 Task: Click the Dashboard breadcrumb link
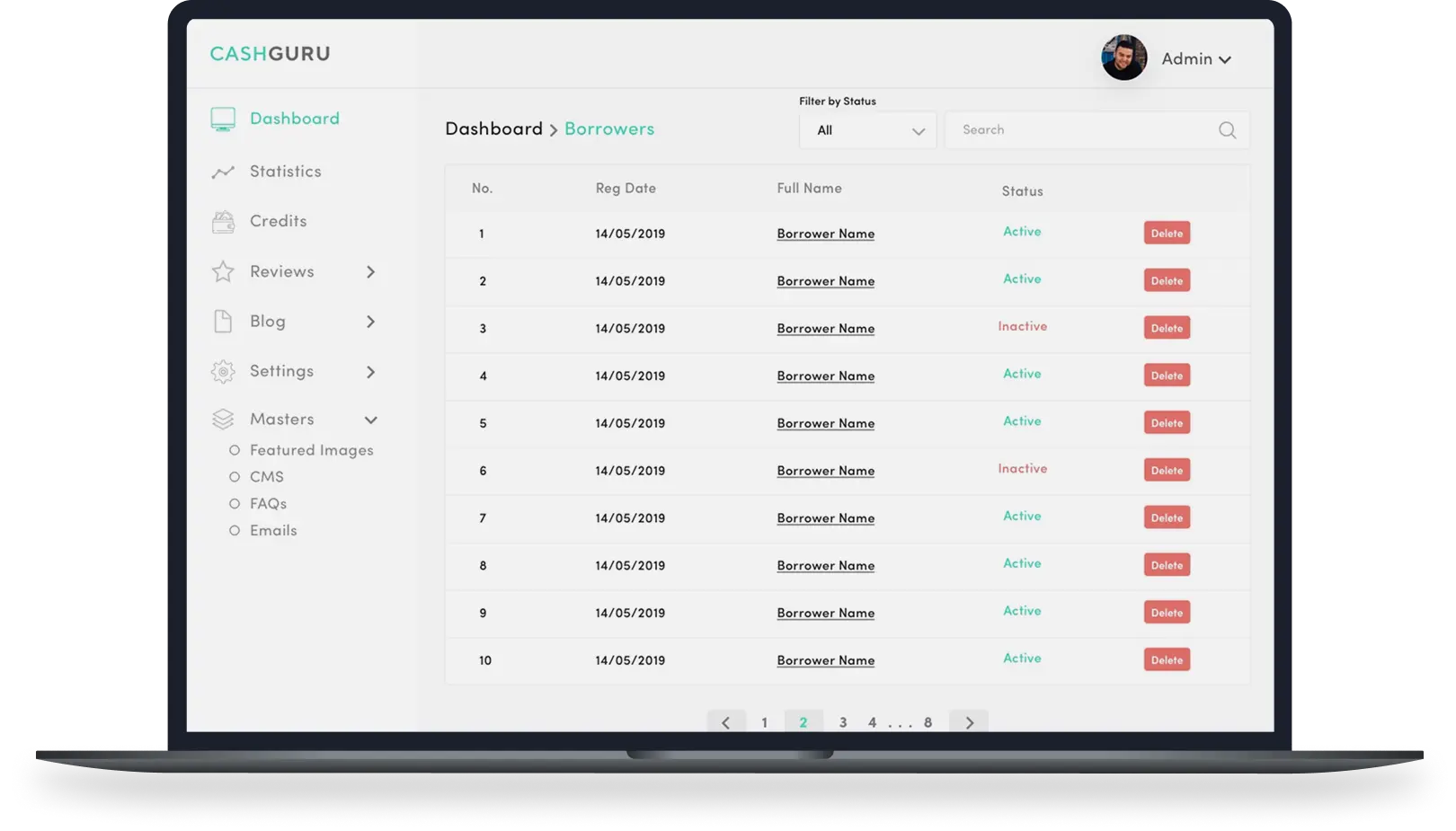tap(493, 128)
